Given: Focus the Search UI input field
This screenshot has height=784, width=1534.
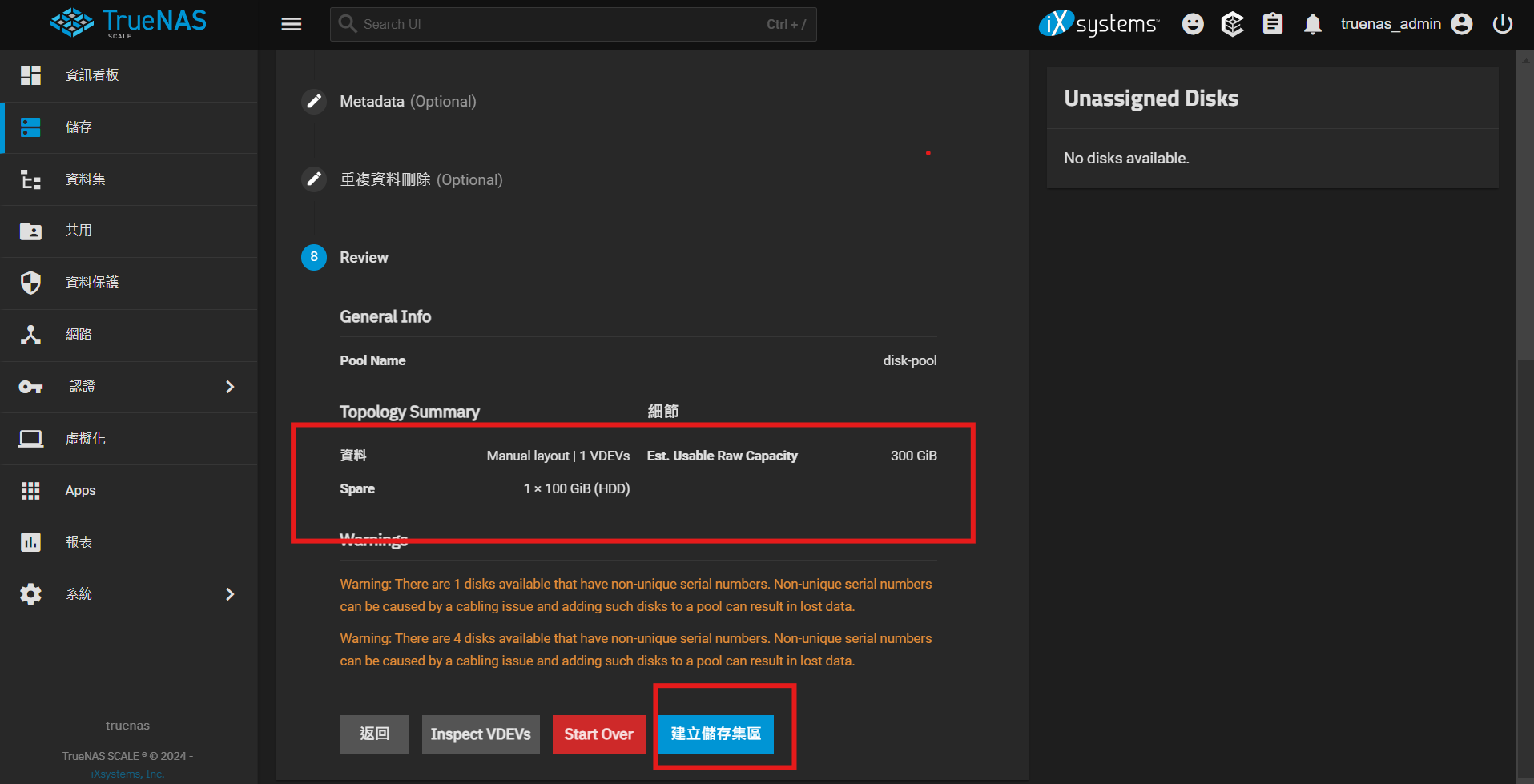Looking at the screenshot, I should click(561, 24).
